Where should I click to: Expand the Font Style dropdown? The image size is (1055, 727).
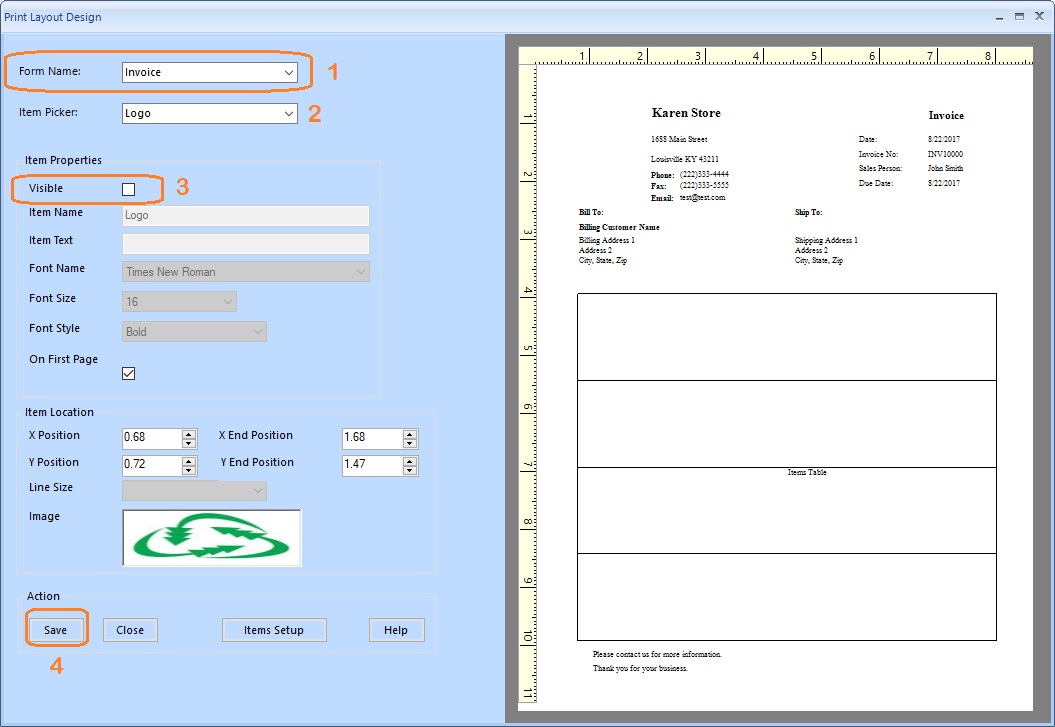point(257,332)
